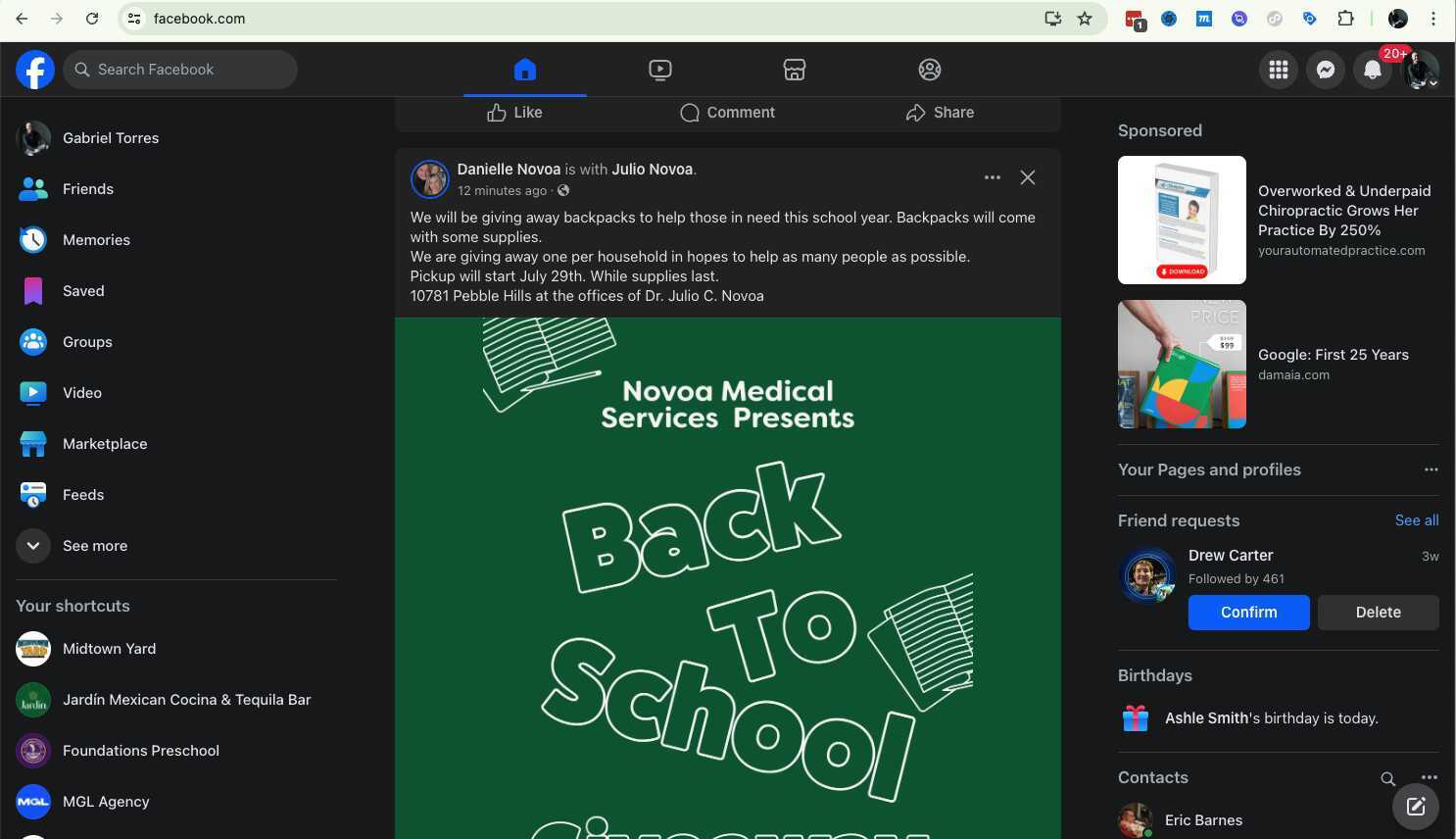Viewport: 1456px width, 839px height.
Task: Expand See more in the left sidebar
Action: point(176,546)
